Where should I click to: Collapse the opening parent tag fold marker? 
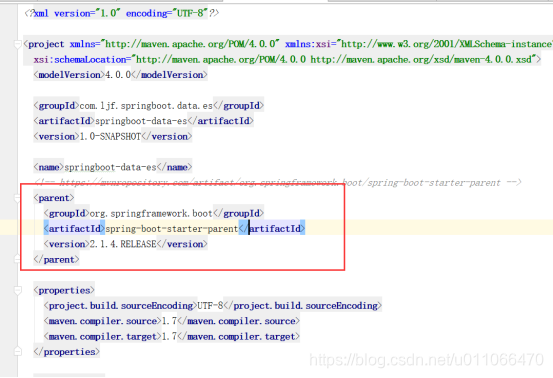click(17, 198)
